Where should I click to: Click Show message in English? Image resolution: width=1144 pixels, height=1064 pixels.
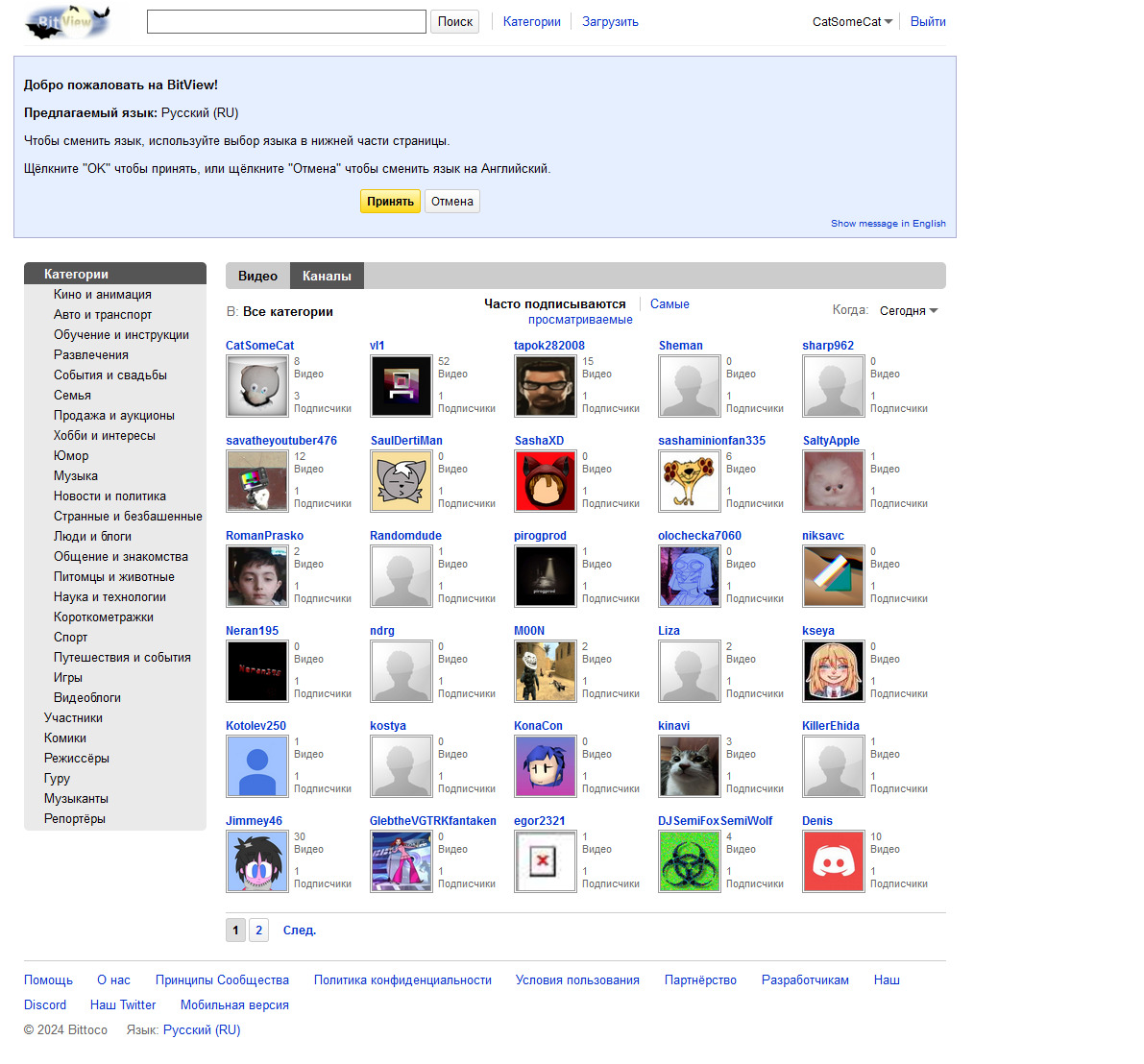(x=888, y=223)
